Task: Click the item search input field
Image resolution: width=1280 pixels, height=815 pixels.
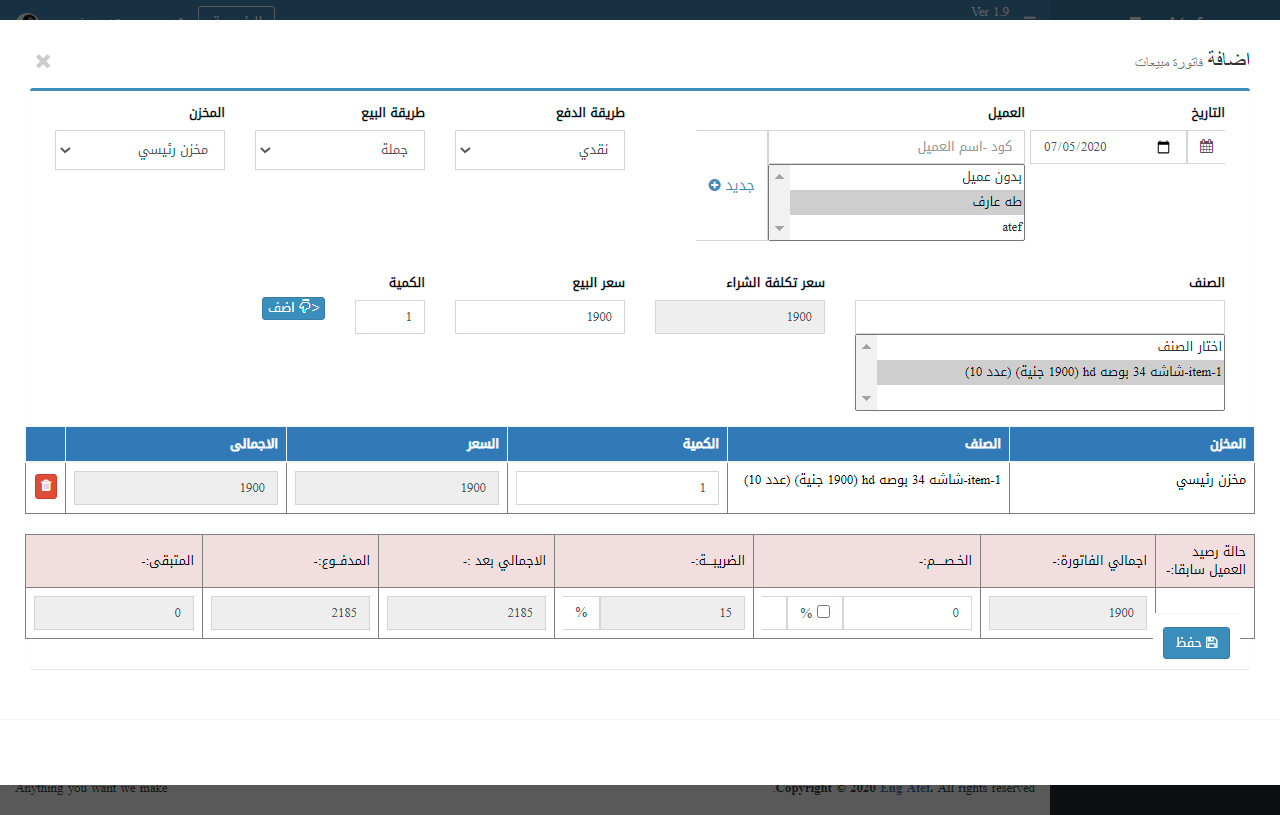Action: [1040, 317]
